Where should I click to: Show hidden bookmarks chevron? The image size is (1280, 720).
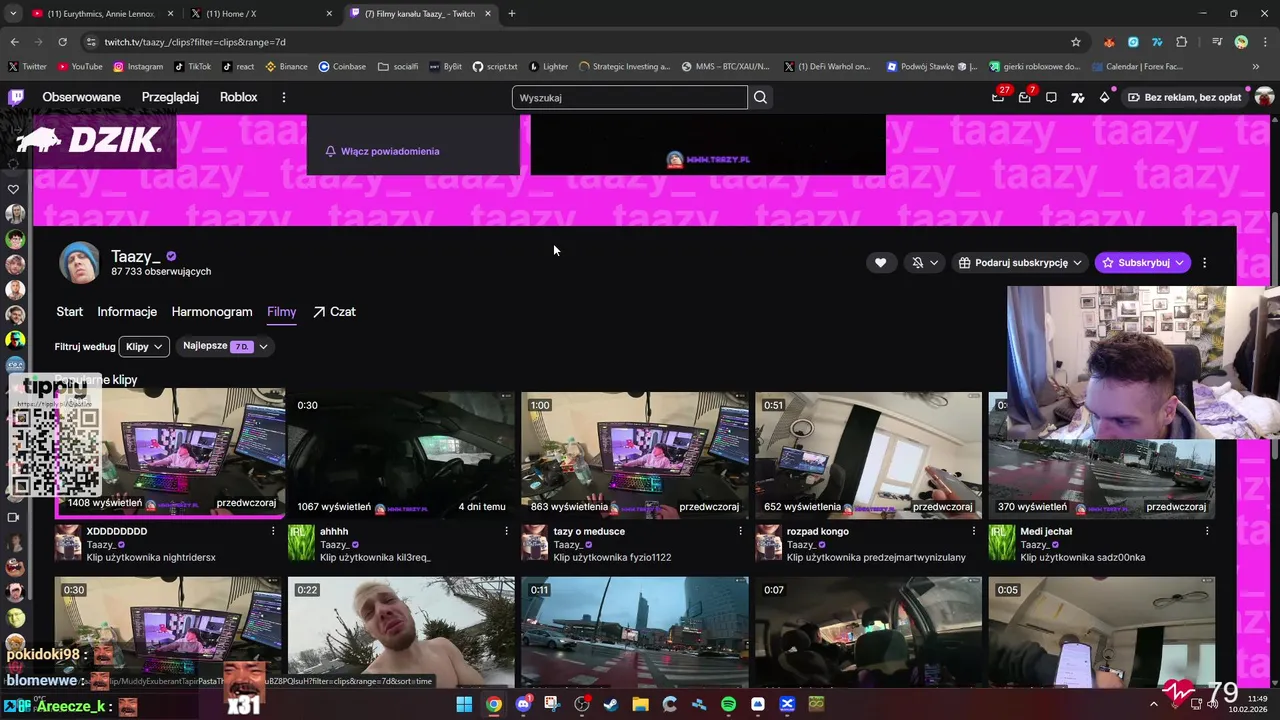[1256, 67]
